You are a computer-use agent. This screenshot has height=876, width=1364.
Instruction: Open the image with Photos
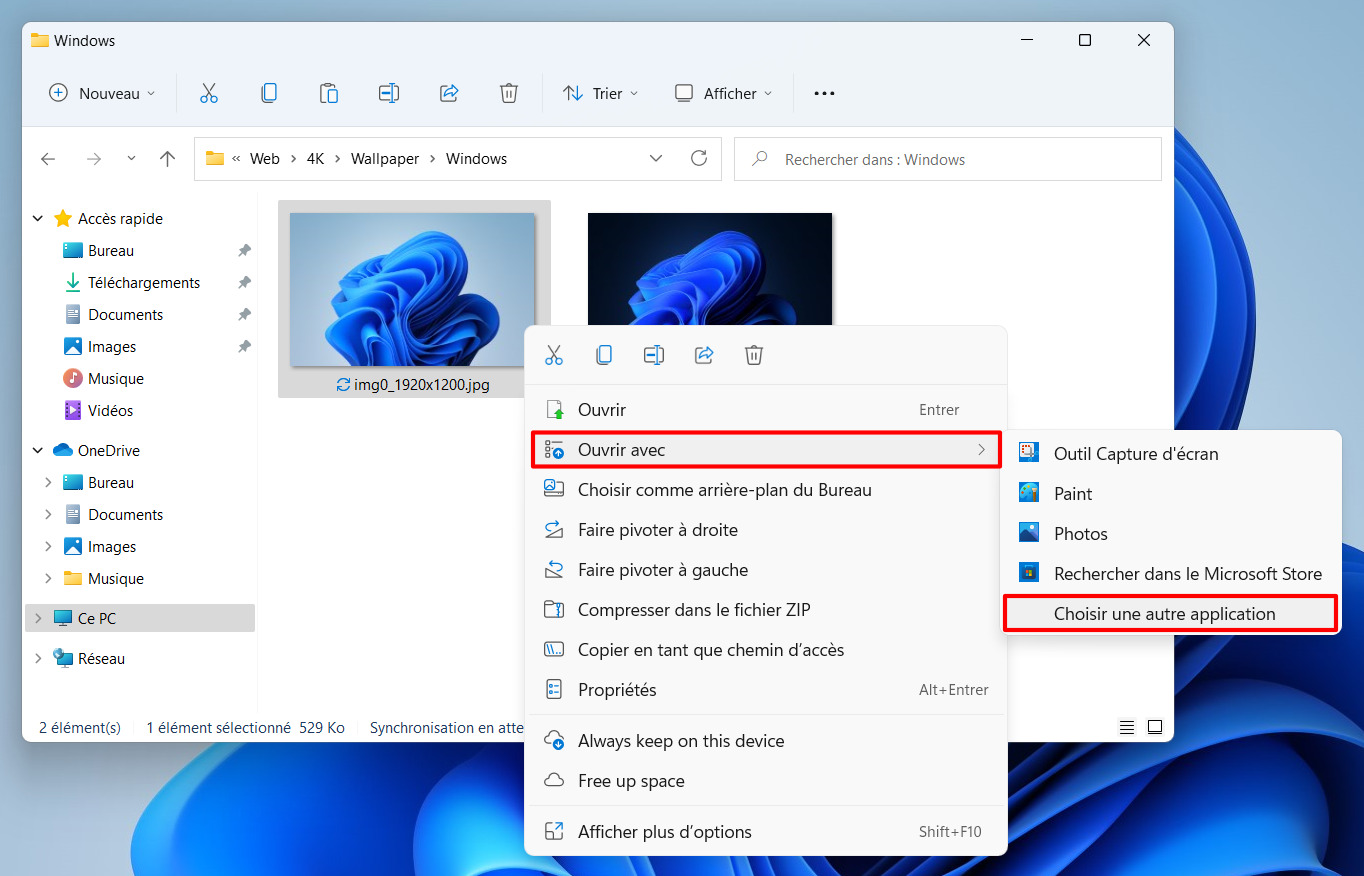[x=1171, y=534]
